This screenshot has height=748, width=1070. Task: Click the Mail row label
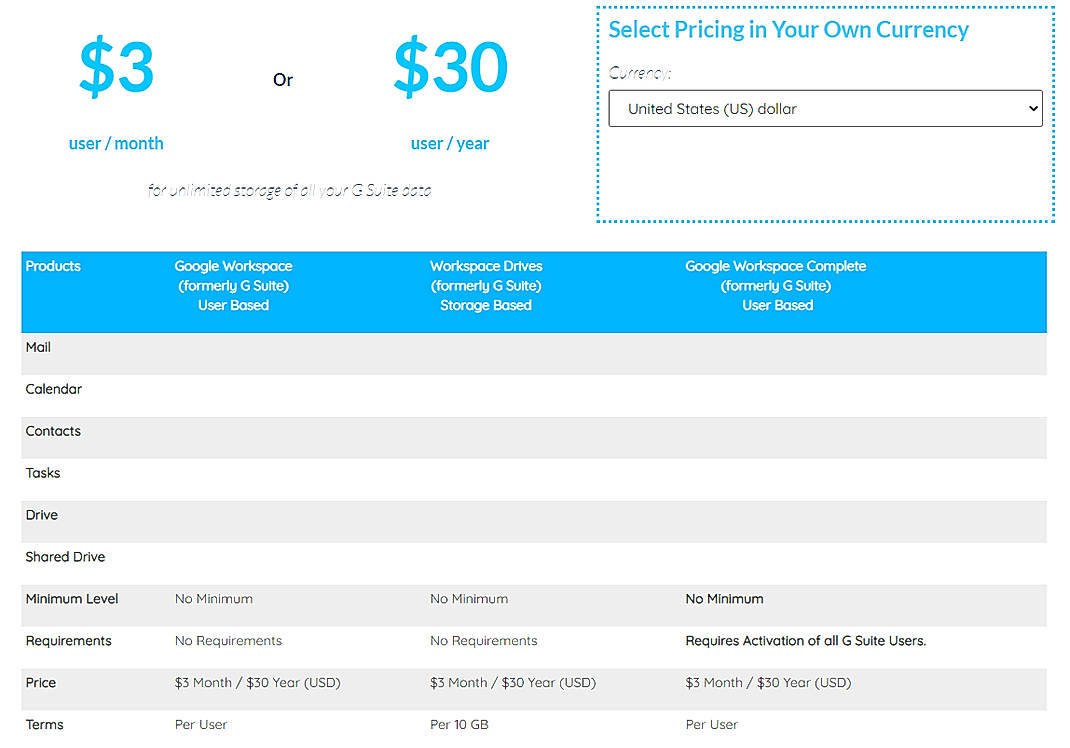(38, 347)
